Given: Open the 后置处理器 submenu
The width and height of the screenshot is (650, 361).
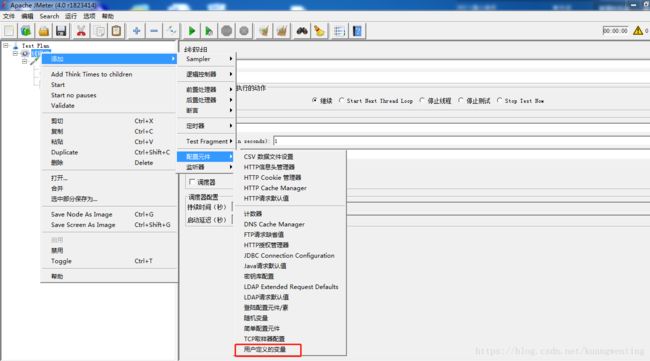Looking at the screenshot, I should [206, 100].
